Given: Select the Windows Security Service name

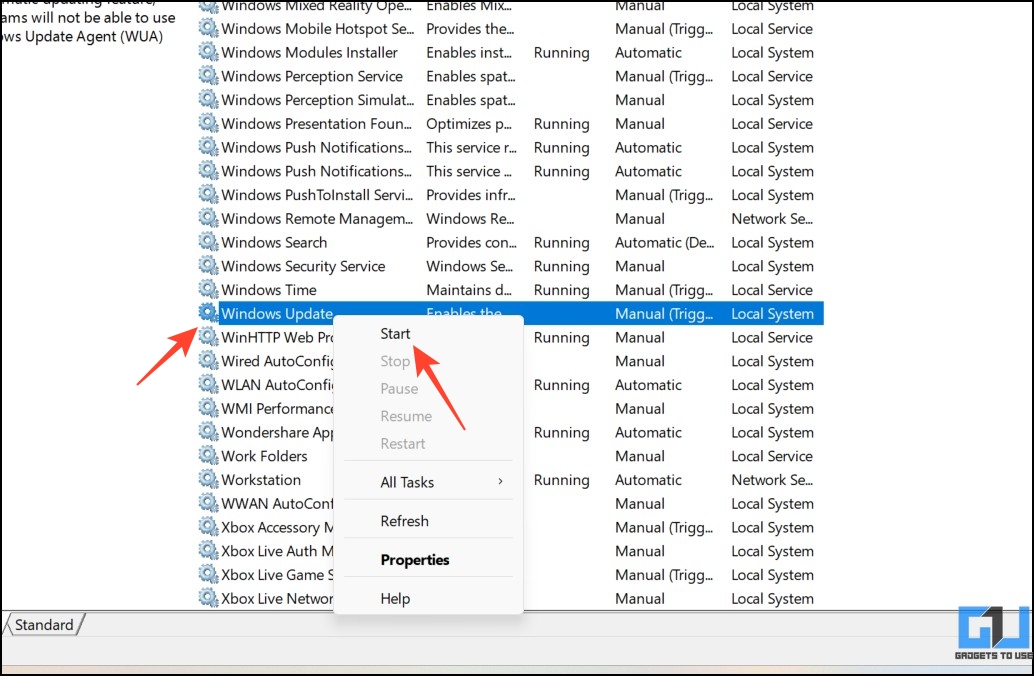Looking at the screenshot, I should tap(303, 266).
